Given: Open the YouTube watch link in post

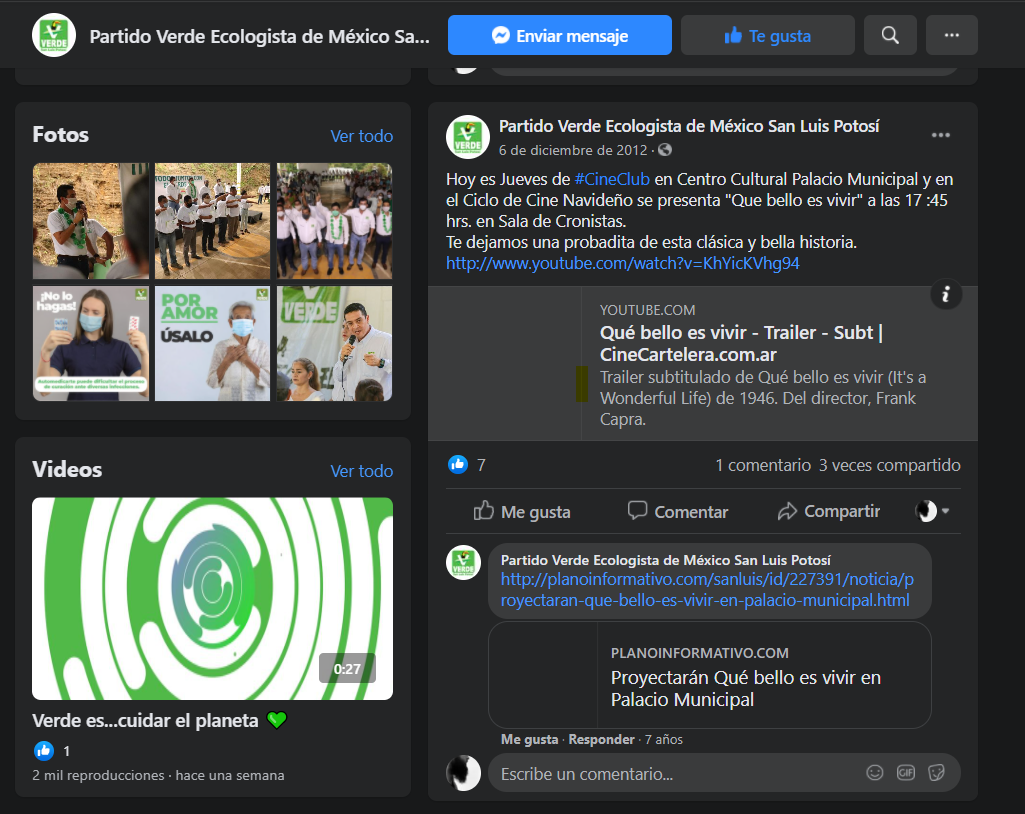Looking at the screenshot, I should pyautogui.click(x=622, y=263).
